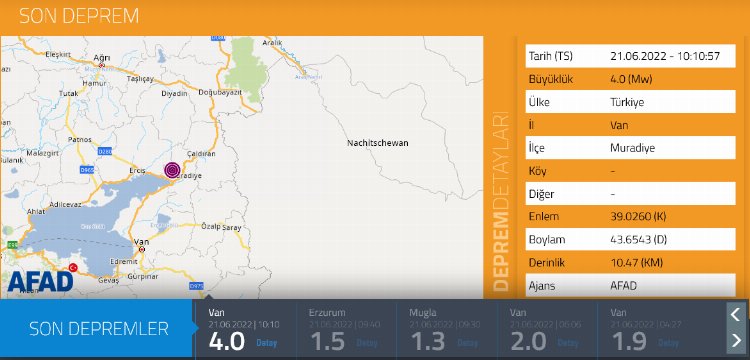Click the D975 road sign on the map

click(196, 286)
